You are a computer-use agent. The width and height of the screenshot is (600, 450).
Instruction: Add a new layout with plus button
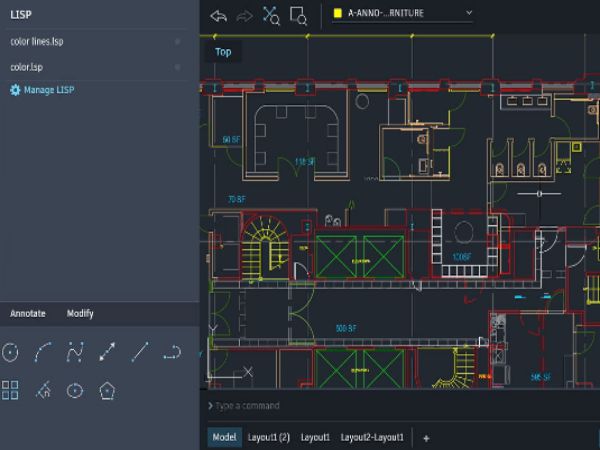(426, 438)
